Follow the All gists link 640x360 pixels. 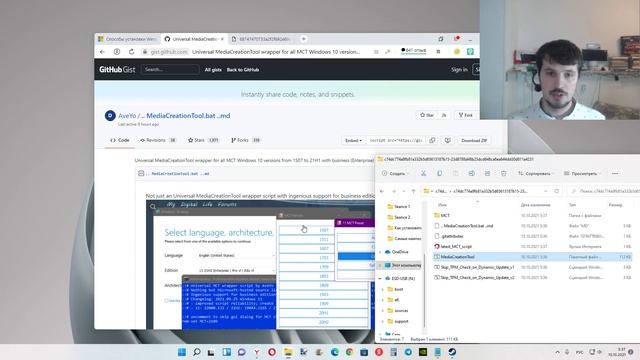[213, 70]
